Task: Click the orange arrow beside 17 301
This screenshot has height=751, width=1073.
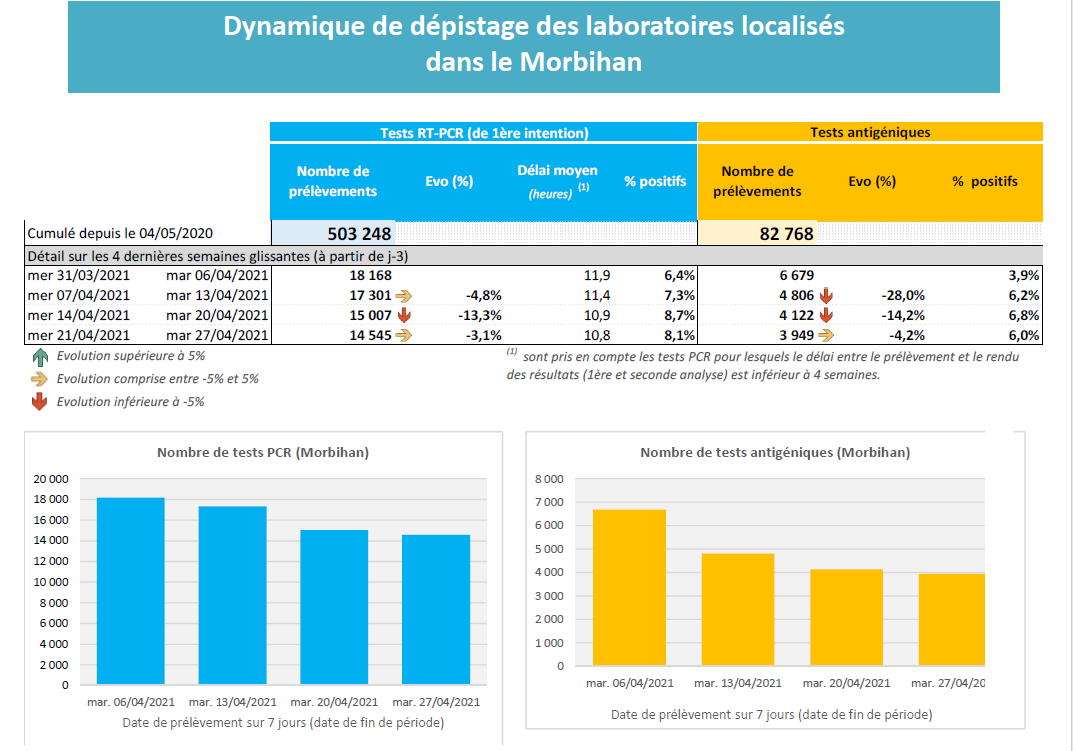Action: (404, 296)
